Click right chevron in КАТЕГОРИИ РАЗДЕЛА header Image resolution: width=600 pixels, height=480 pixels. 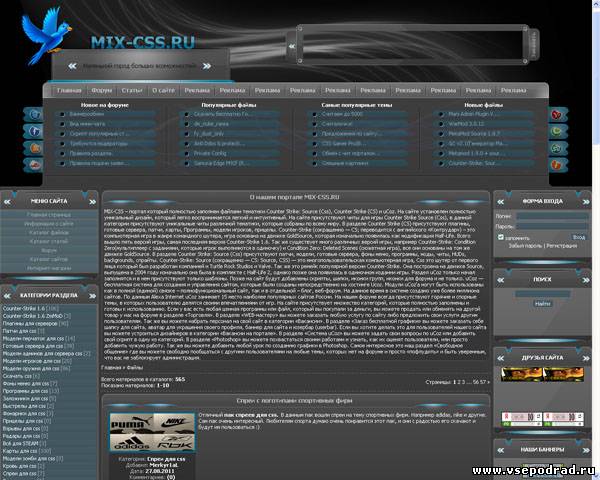92,296
